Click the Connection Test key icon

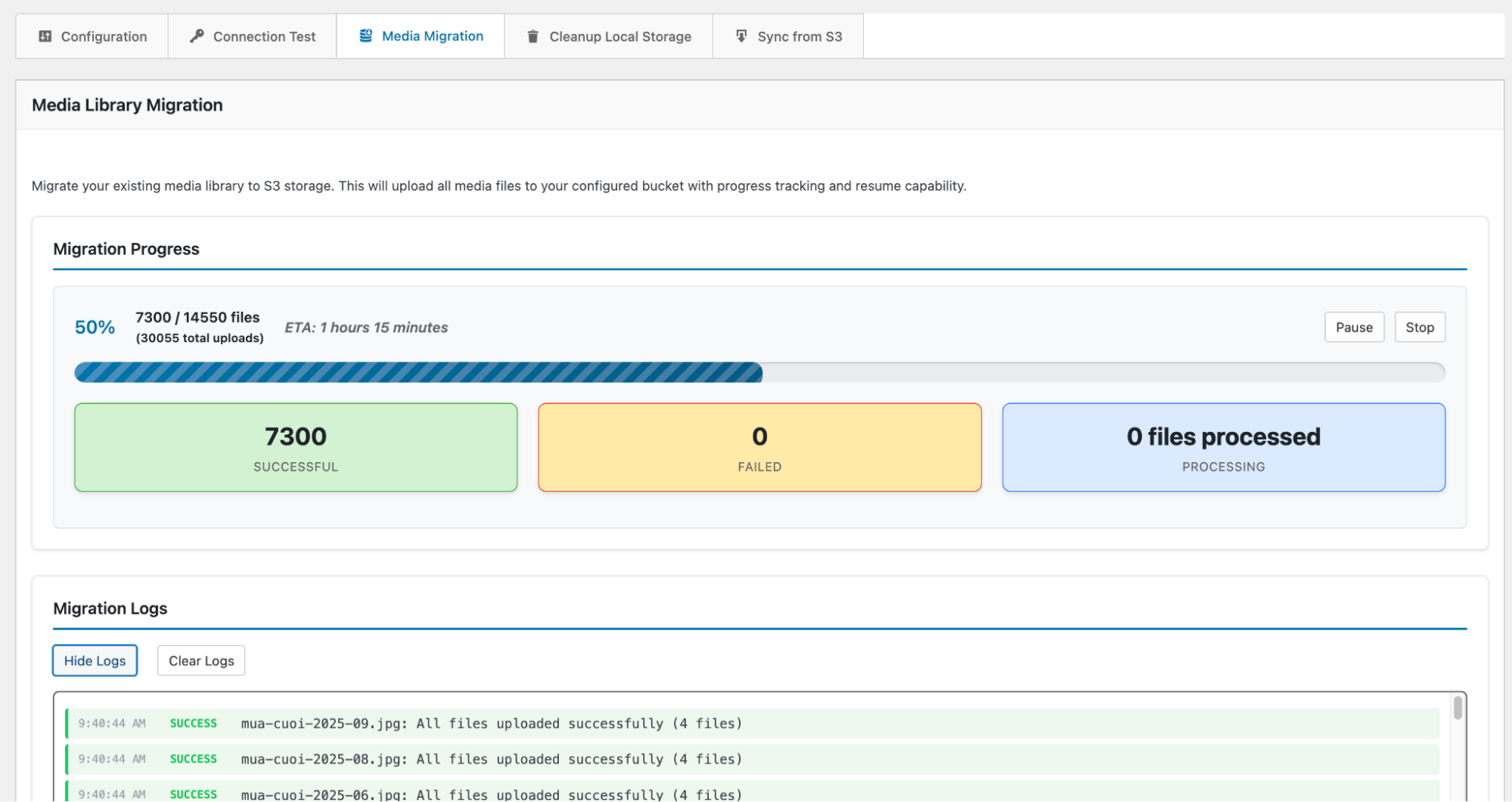point(197,36)
